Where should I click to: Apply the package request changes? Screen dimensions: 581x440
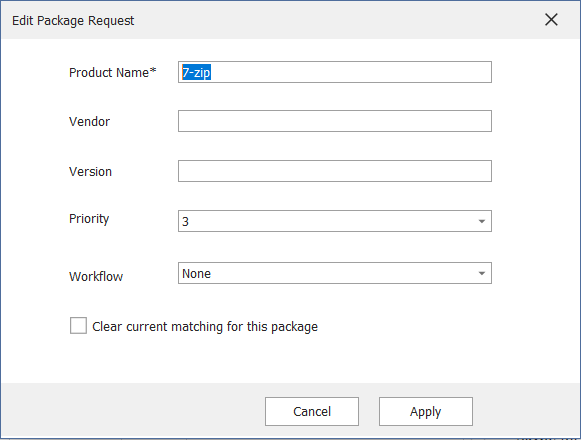(x=425, y=411)
